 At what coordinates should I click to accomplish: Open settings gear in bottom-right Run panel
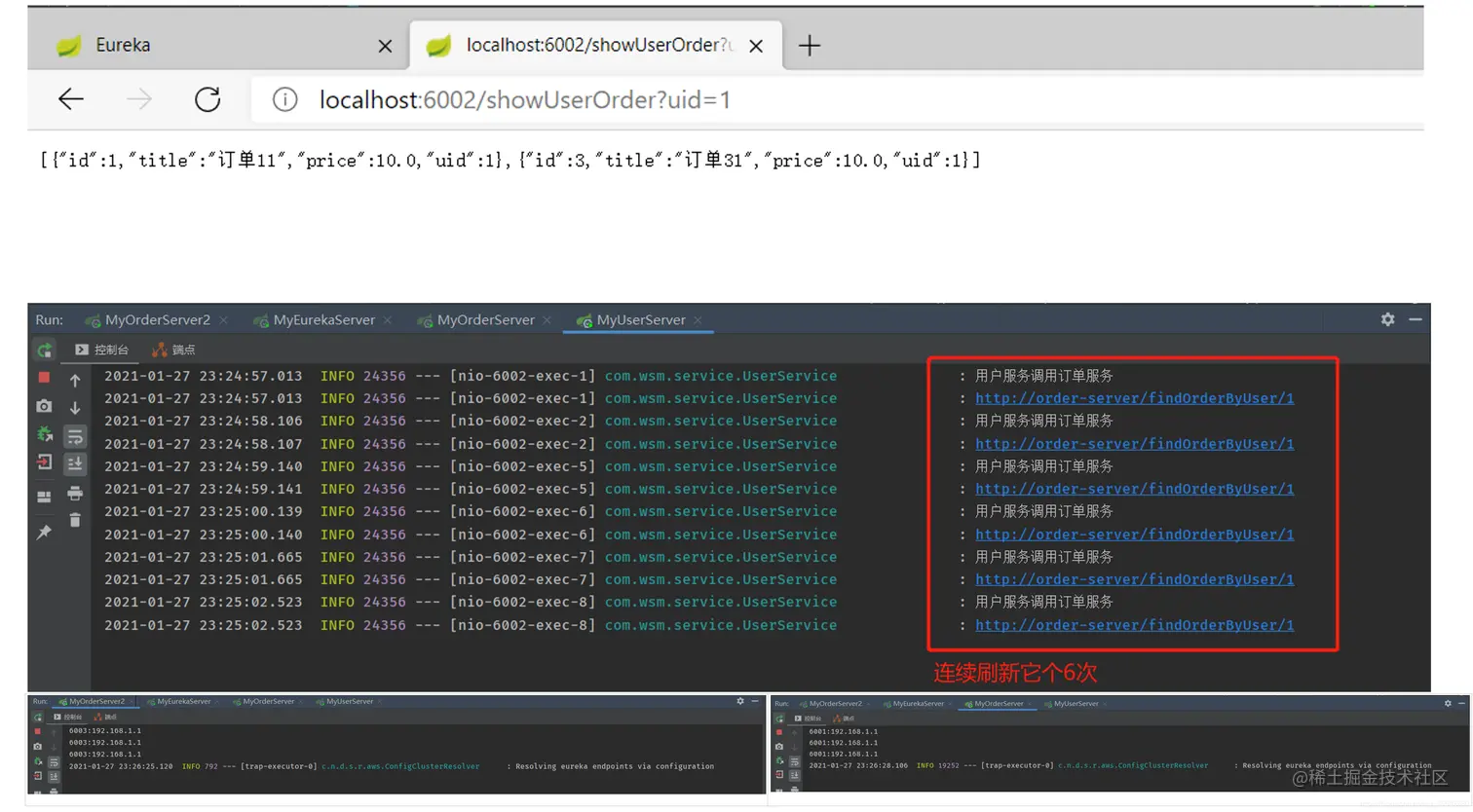tap(1448, 703)
